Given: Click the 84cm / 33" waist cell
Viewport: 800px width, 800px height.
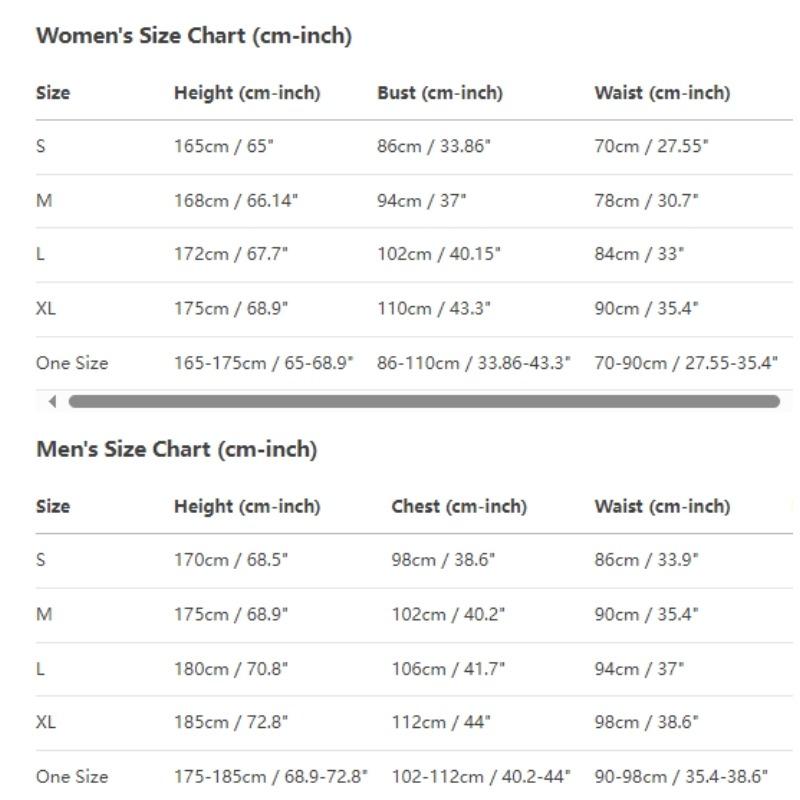Looking at the screenshot, I should pos(639,254).
